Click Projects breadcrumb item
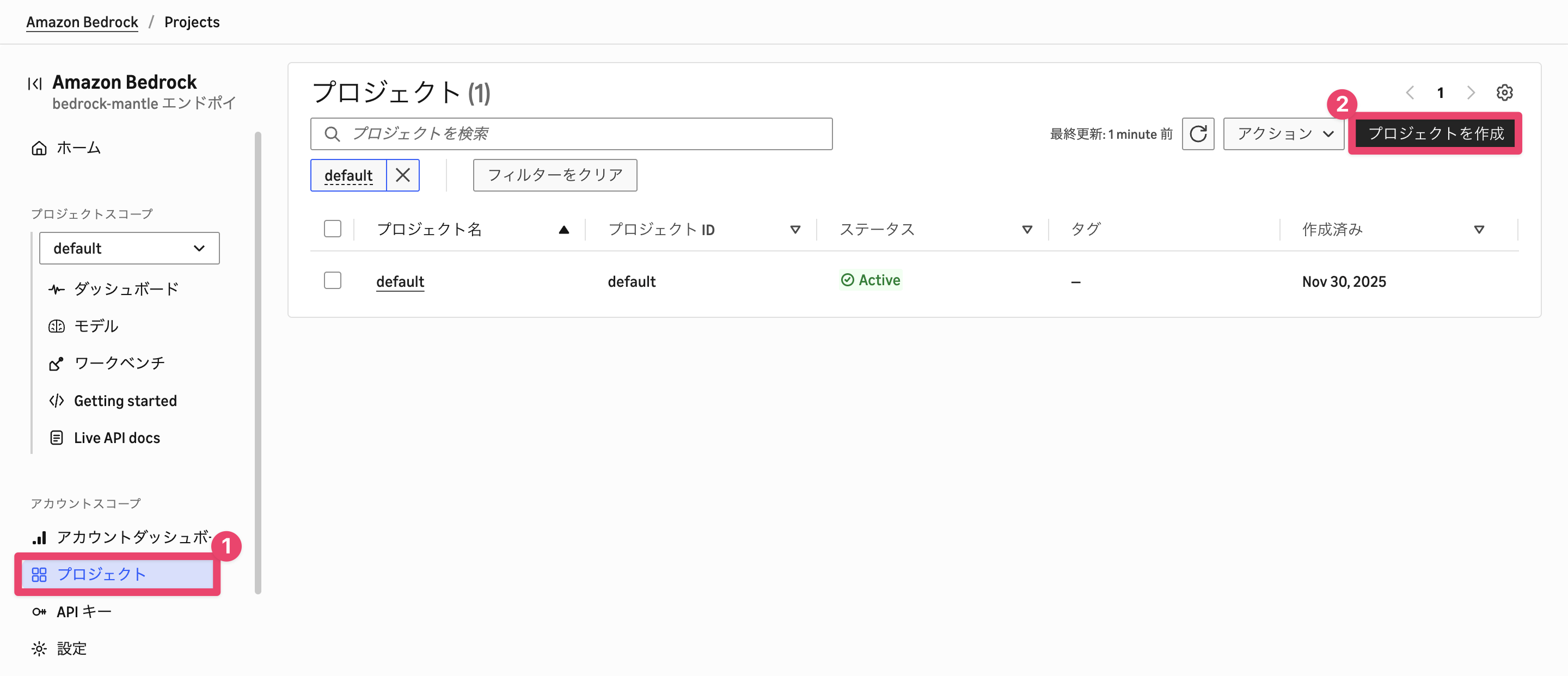 192,22
